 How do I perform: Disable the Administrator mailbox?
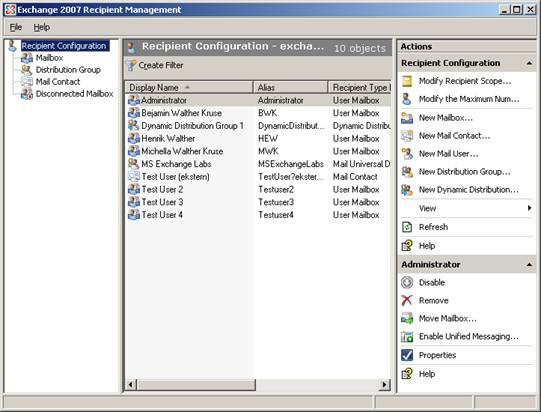pos(432,283)
